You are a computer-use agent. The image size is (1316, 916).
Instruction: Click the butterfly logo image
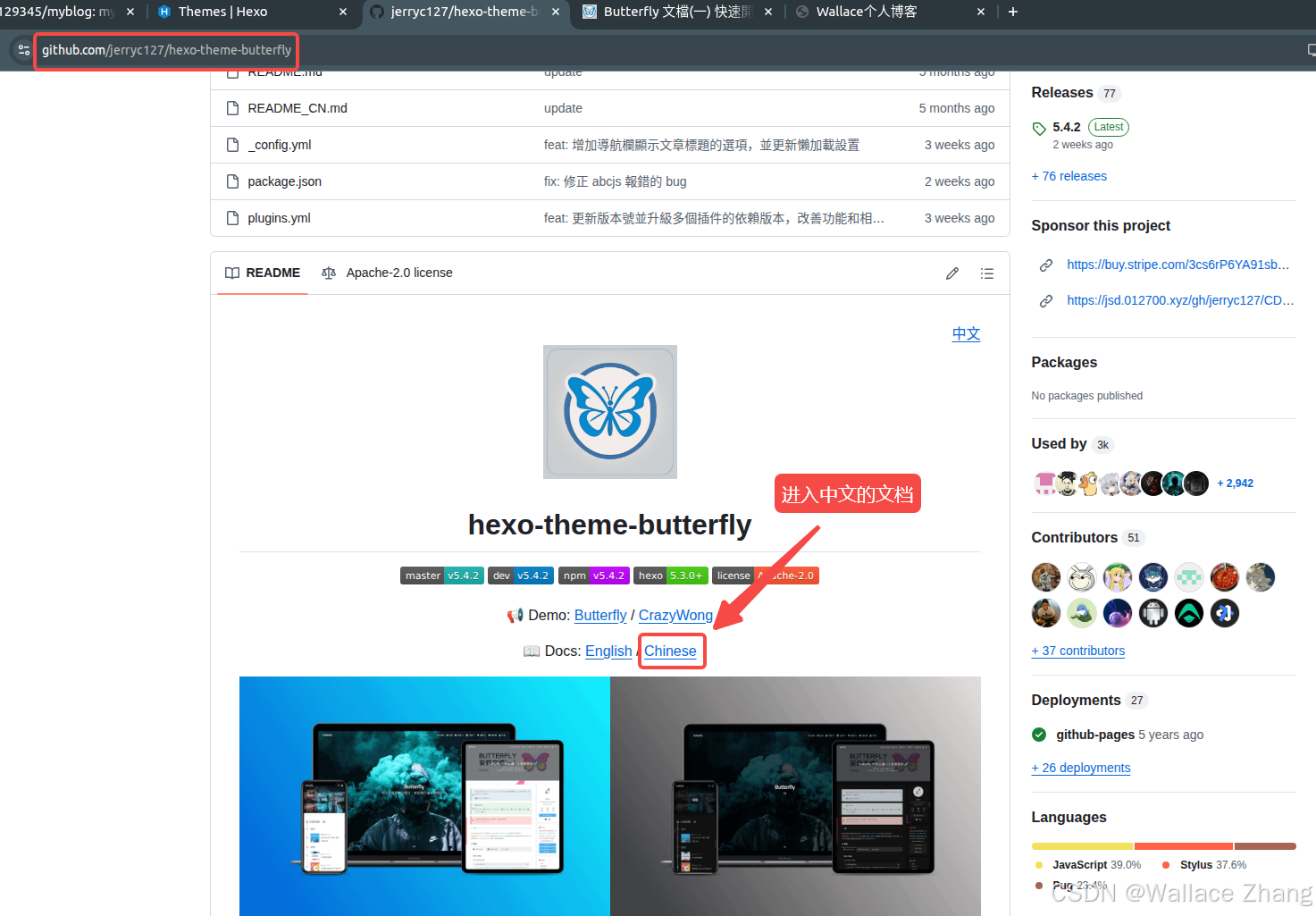(x=610, y=412)
